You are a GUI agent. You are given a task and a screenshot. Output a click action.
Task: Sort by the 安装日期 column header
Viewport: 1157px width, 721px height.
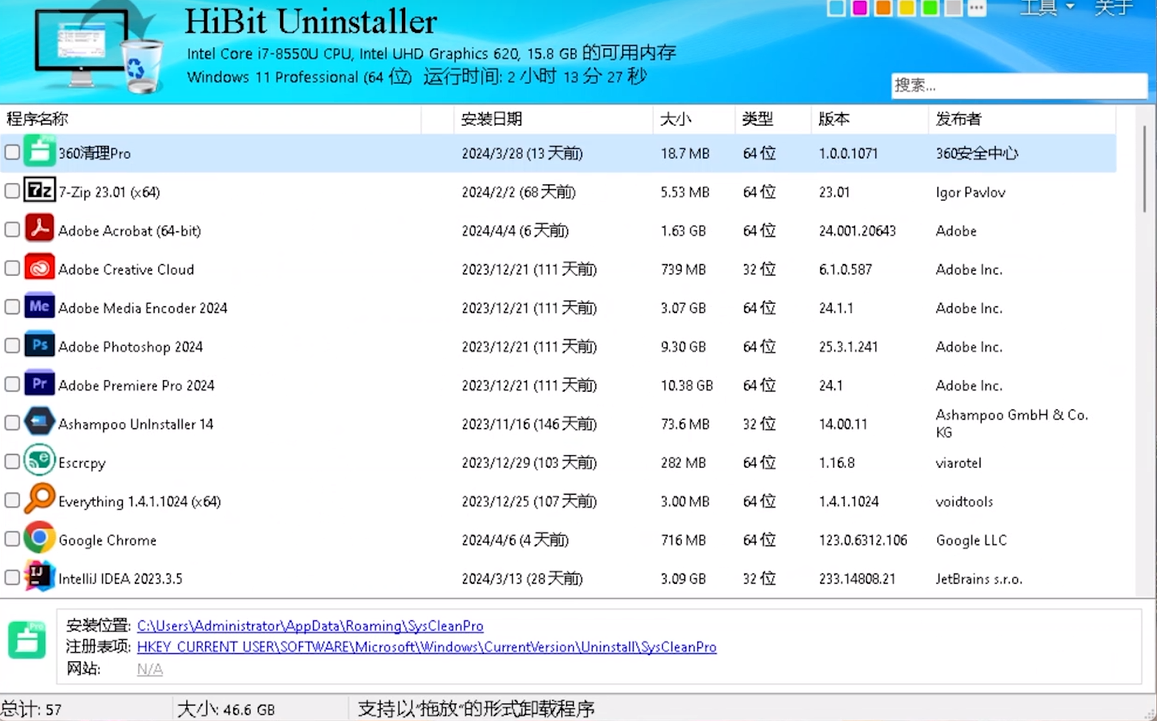[x=553, y=119]
